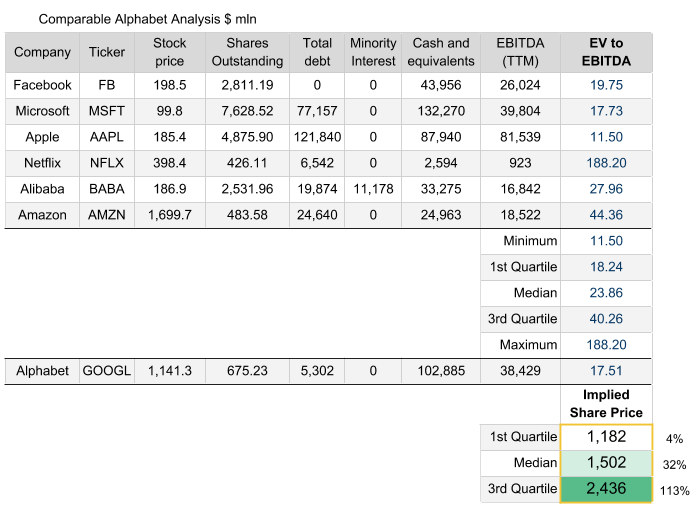Select Alphabet's cash value 102,885
Screen dimensions: 698x513
click(441, 371)
